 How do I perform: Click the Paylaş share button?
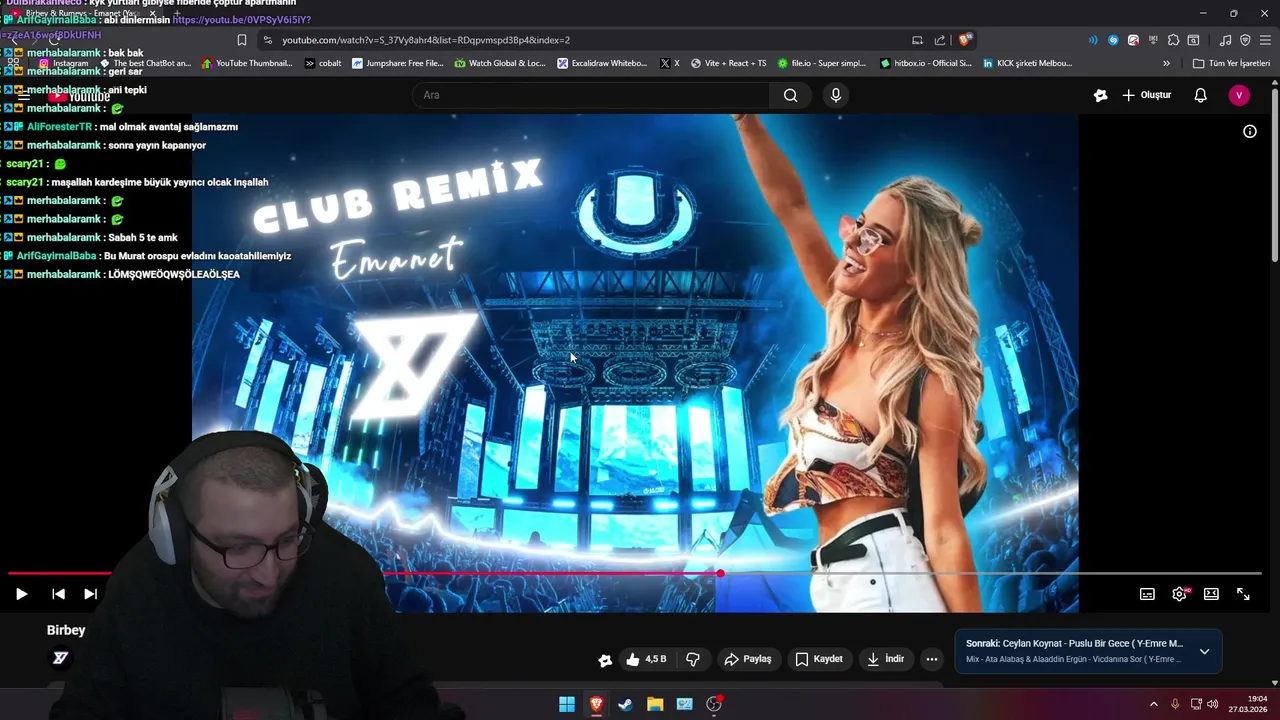tap(748, 659)
